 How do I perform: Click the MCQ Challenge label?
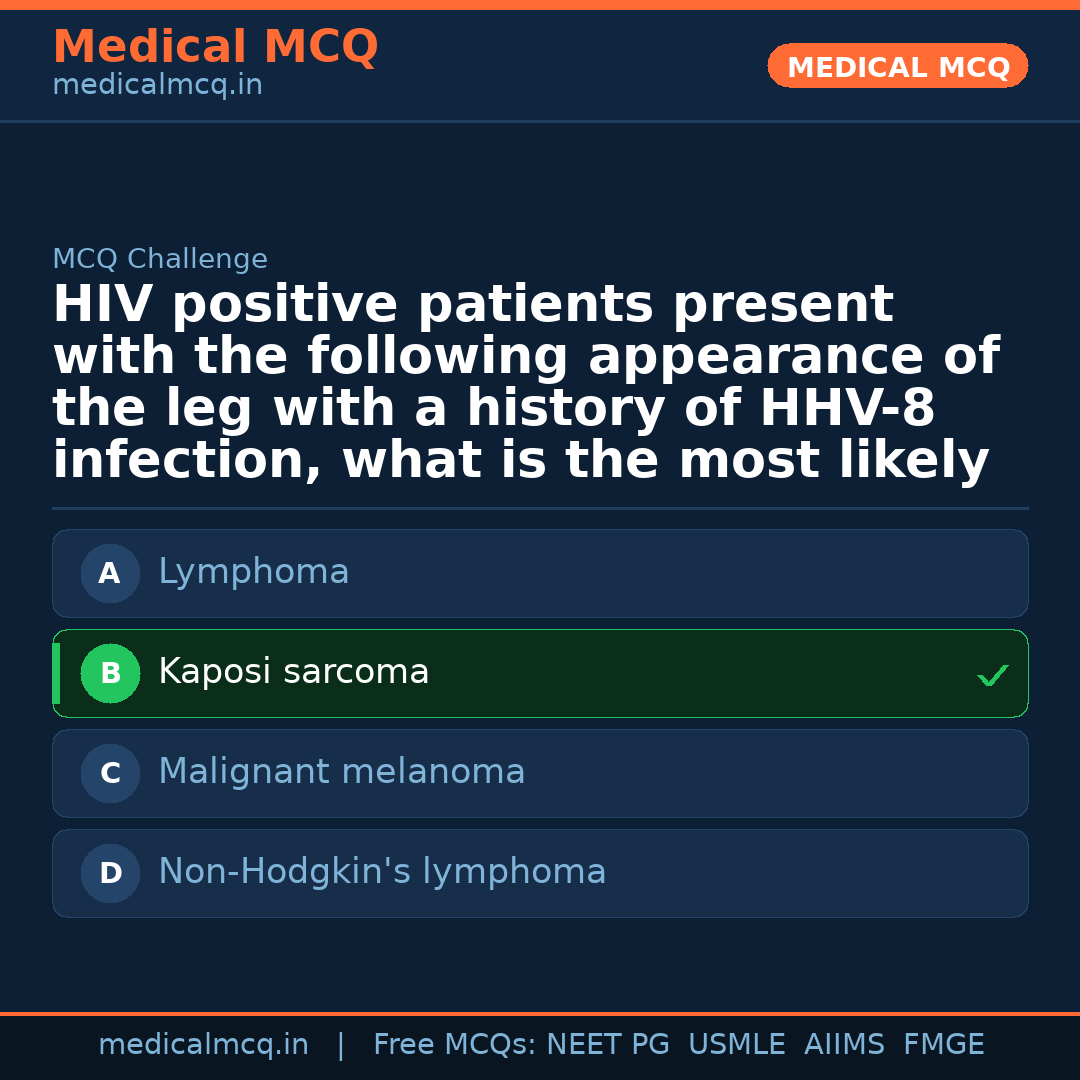click(x=160, y=260)
